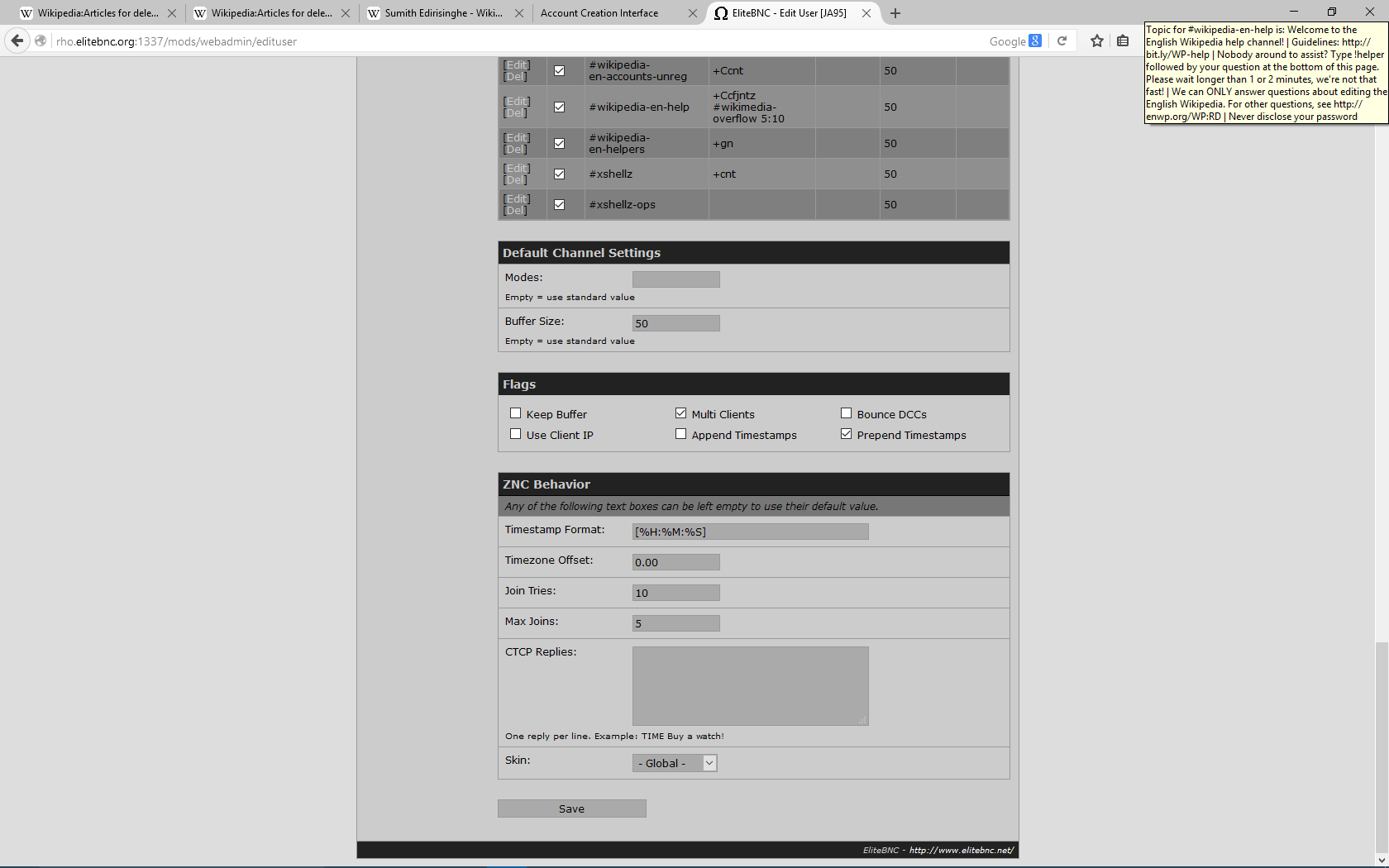Close the EliteBNC Edit User tab
The width and height of the screenshot is (1389, 868).
866,13
